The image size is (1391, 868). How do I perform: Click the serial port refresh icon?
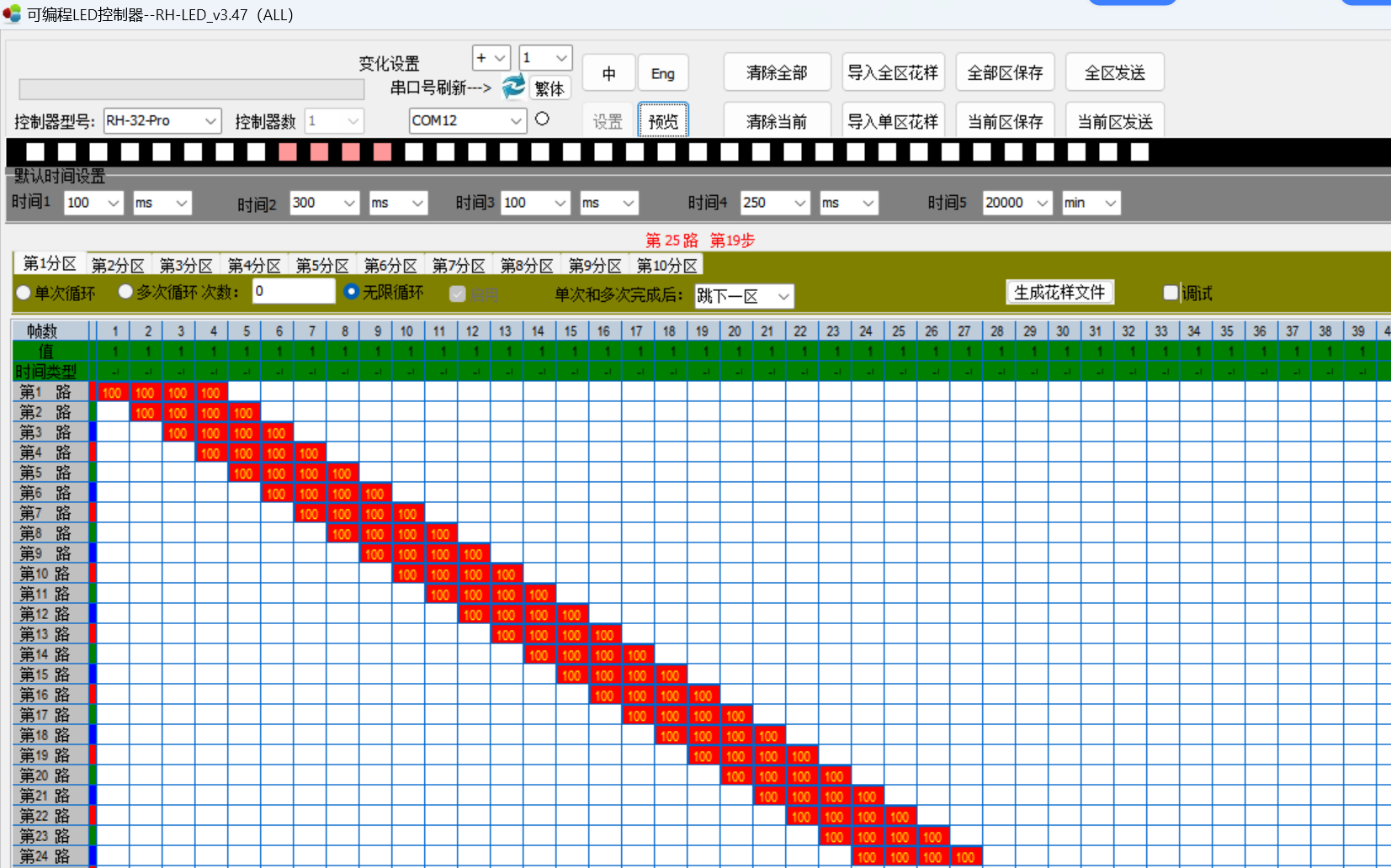pos(512,87)
